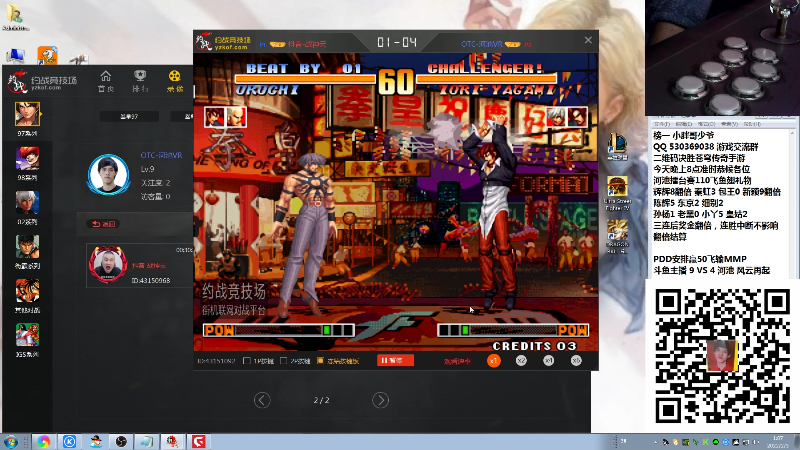The image size is (800, 450).
Task: Open the red C taskbar icon
Action: [198, 441]
